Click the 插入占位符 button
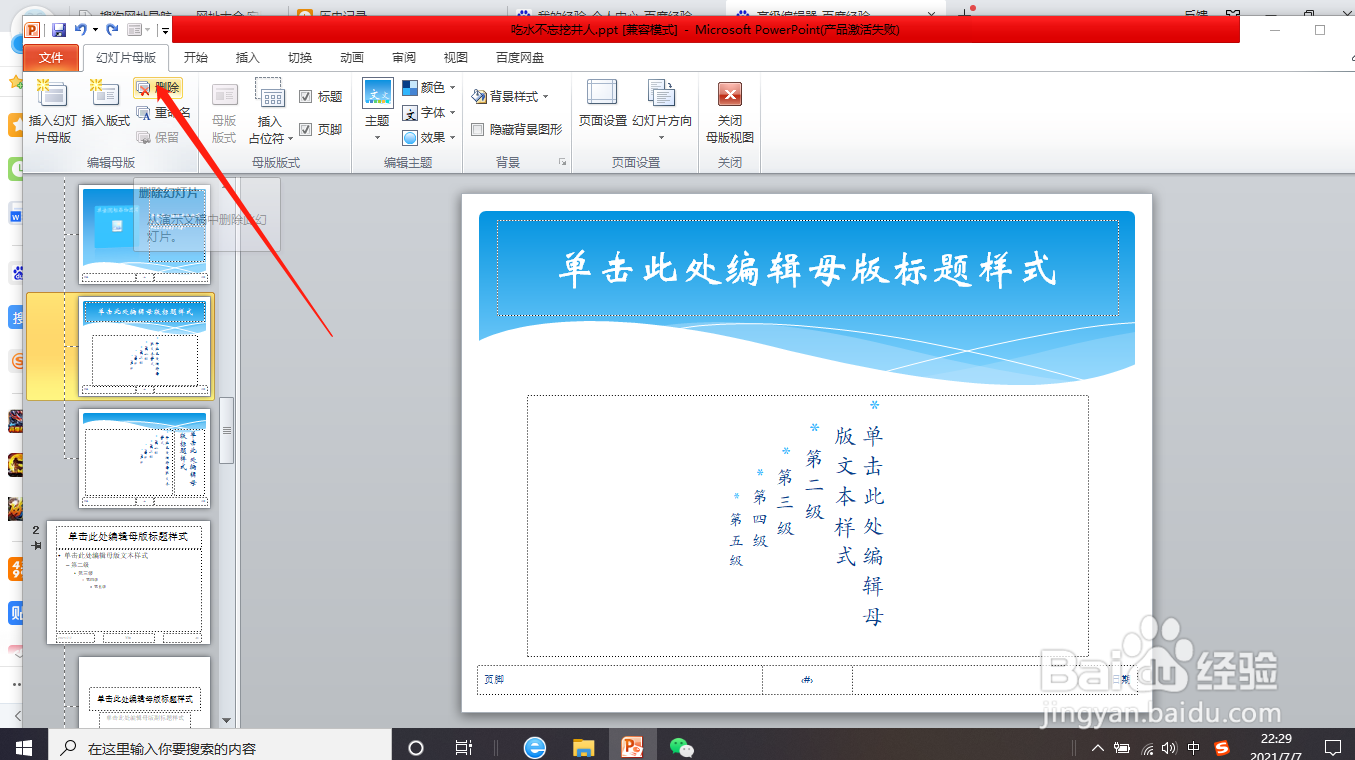The height and width of the screenshot is (760, 1355). tap(268, 110)
